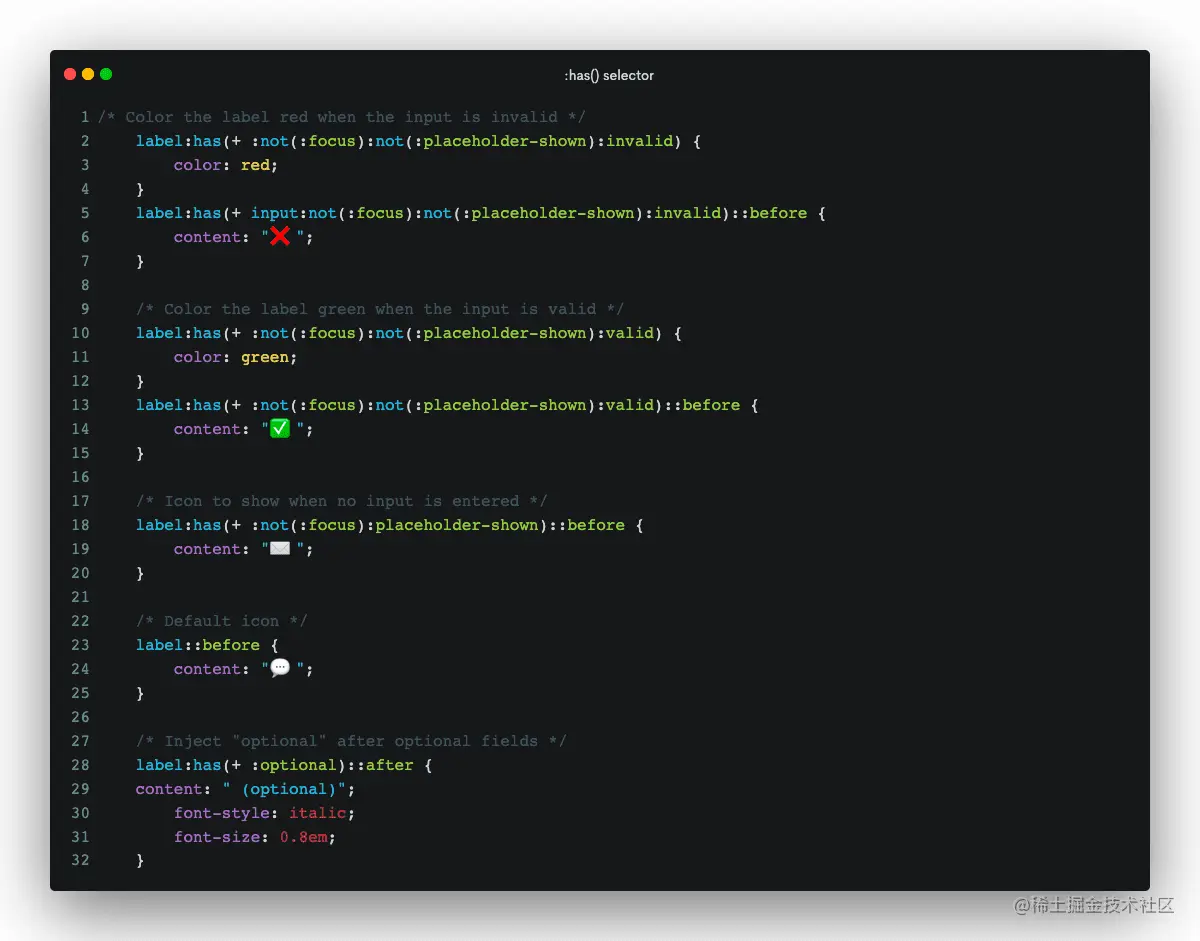1200x941 pixels.
Task: Click the envelope emoji on line 19
Action: 280,548
